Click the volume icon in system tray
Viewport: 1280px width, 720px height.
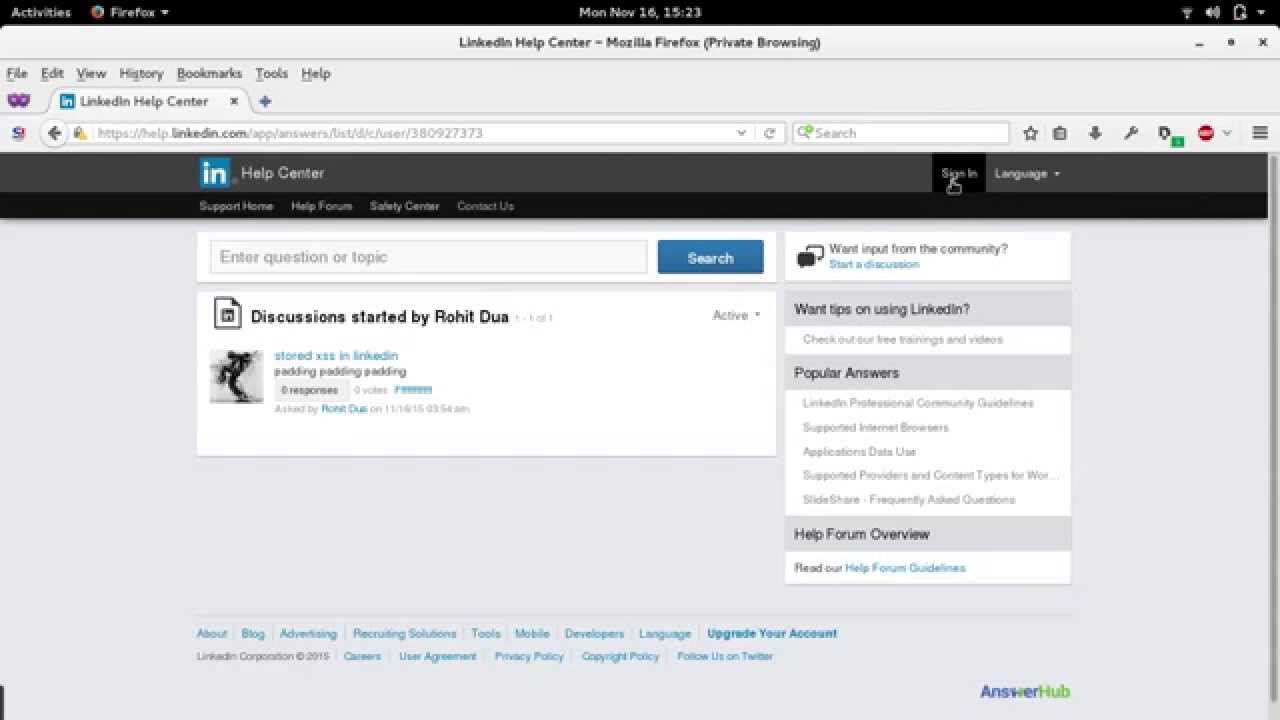(1213, 12)
